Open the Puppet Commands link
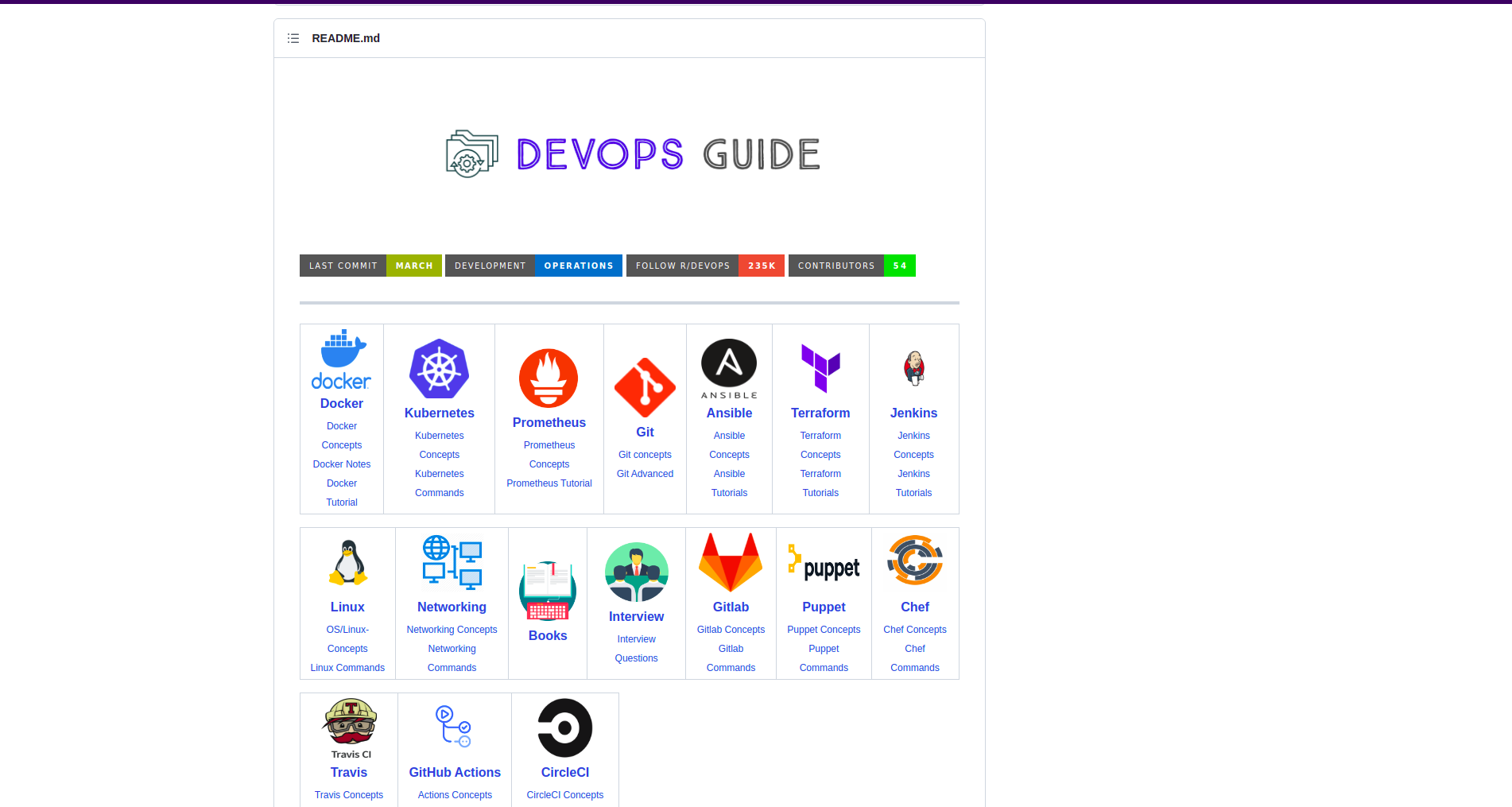 [x=824, y=658]
